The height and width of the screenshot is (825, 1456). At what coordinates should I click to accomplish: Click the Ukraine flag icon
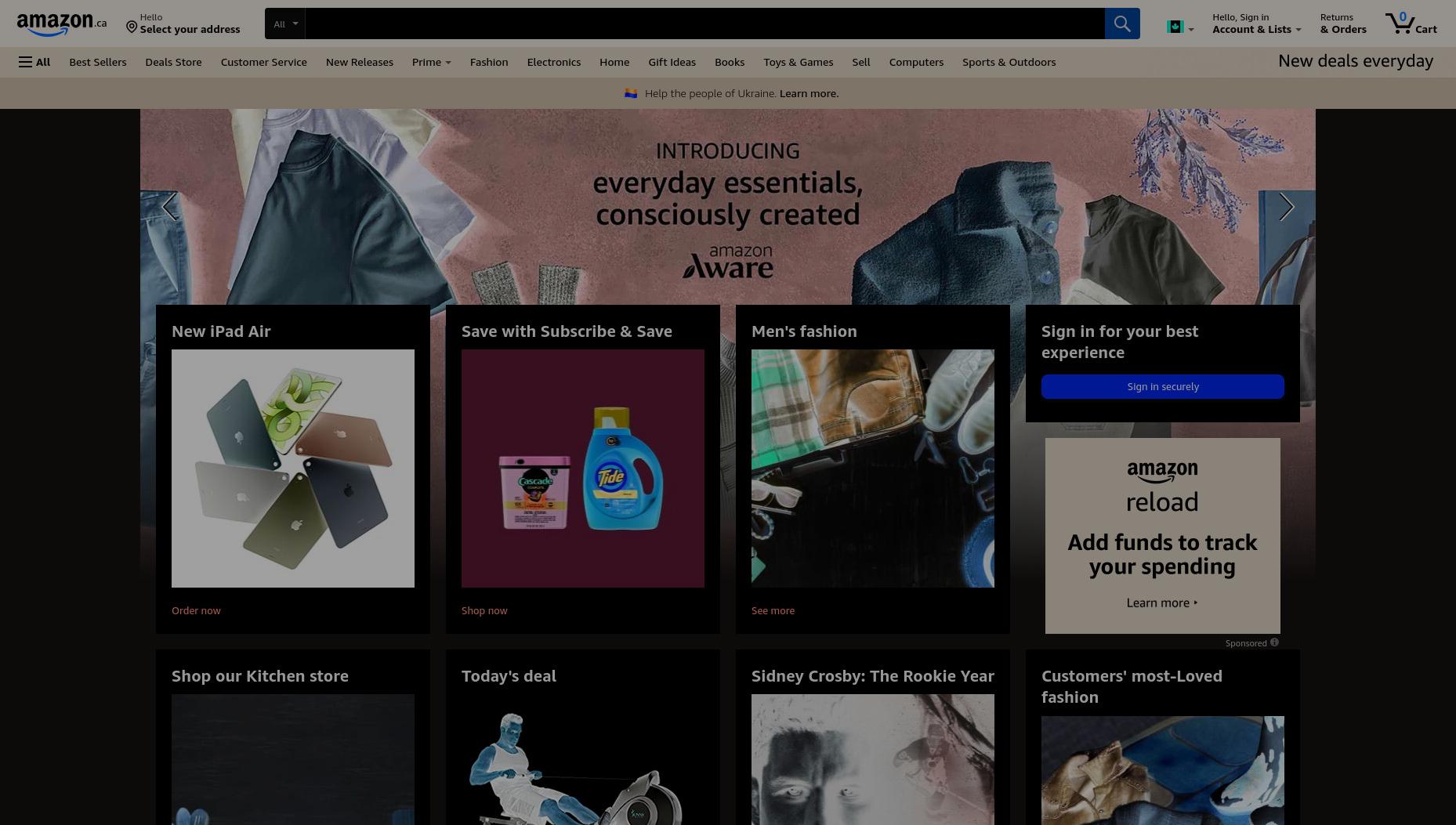point(631,93)
